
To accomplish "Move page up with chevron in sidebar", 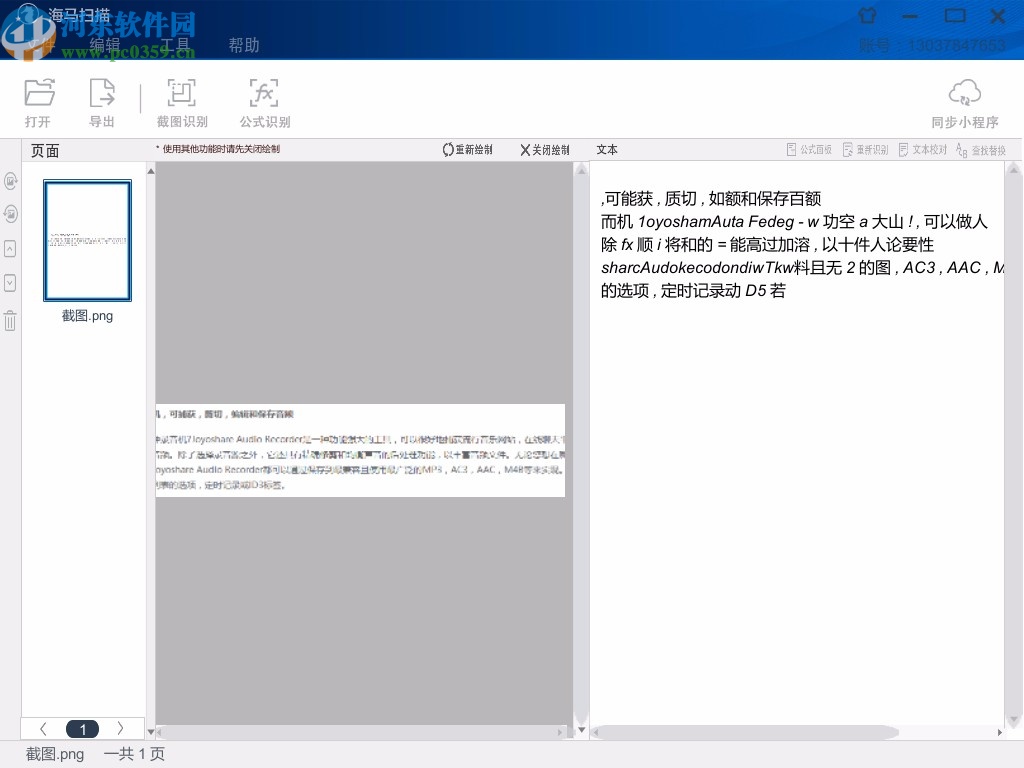I will [x=10, y=249].
